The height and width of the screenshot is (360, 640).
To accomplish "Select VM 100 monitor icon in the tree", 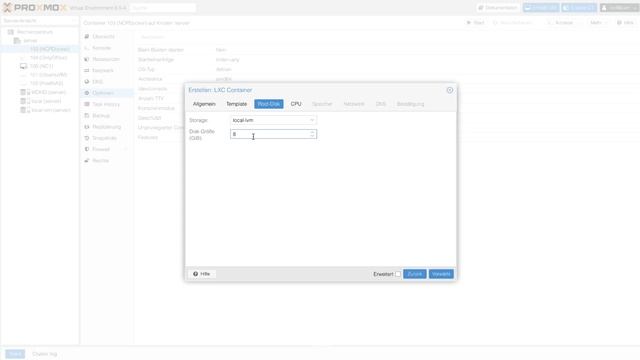I will click(24, 66).
